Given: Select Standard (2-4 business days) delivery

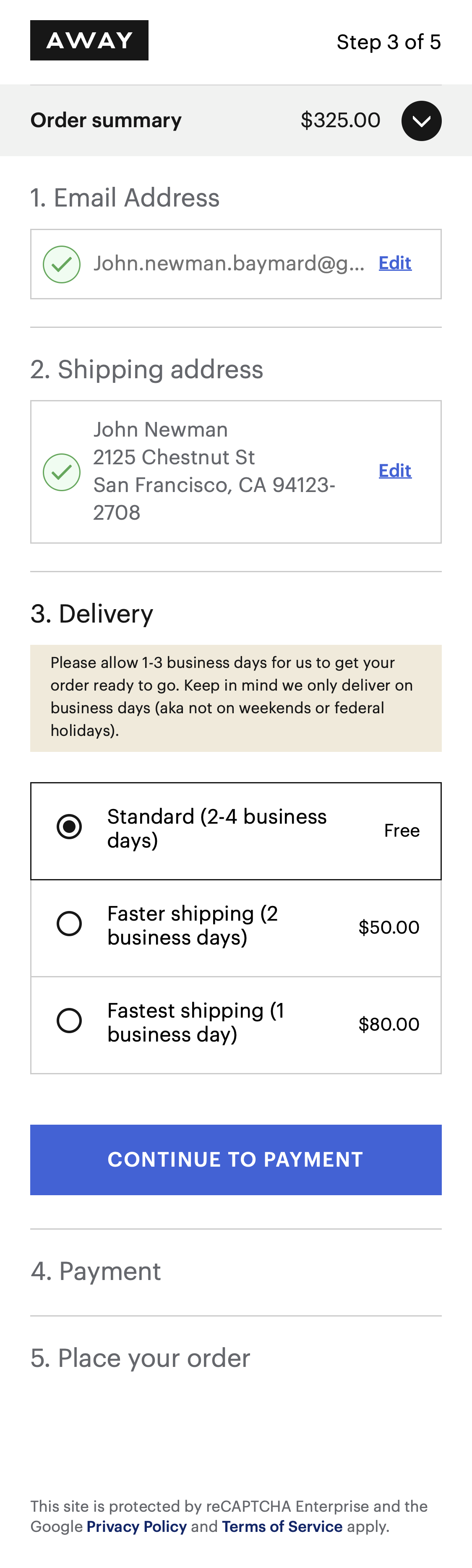Looking at the screenshot, I should pyautogui.click(x=69, y=827).
